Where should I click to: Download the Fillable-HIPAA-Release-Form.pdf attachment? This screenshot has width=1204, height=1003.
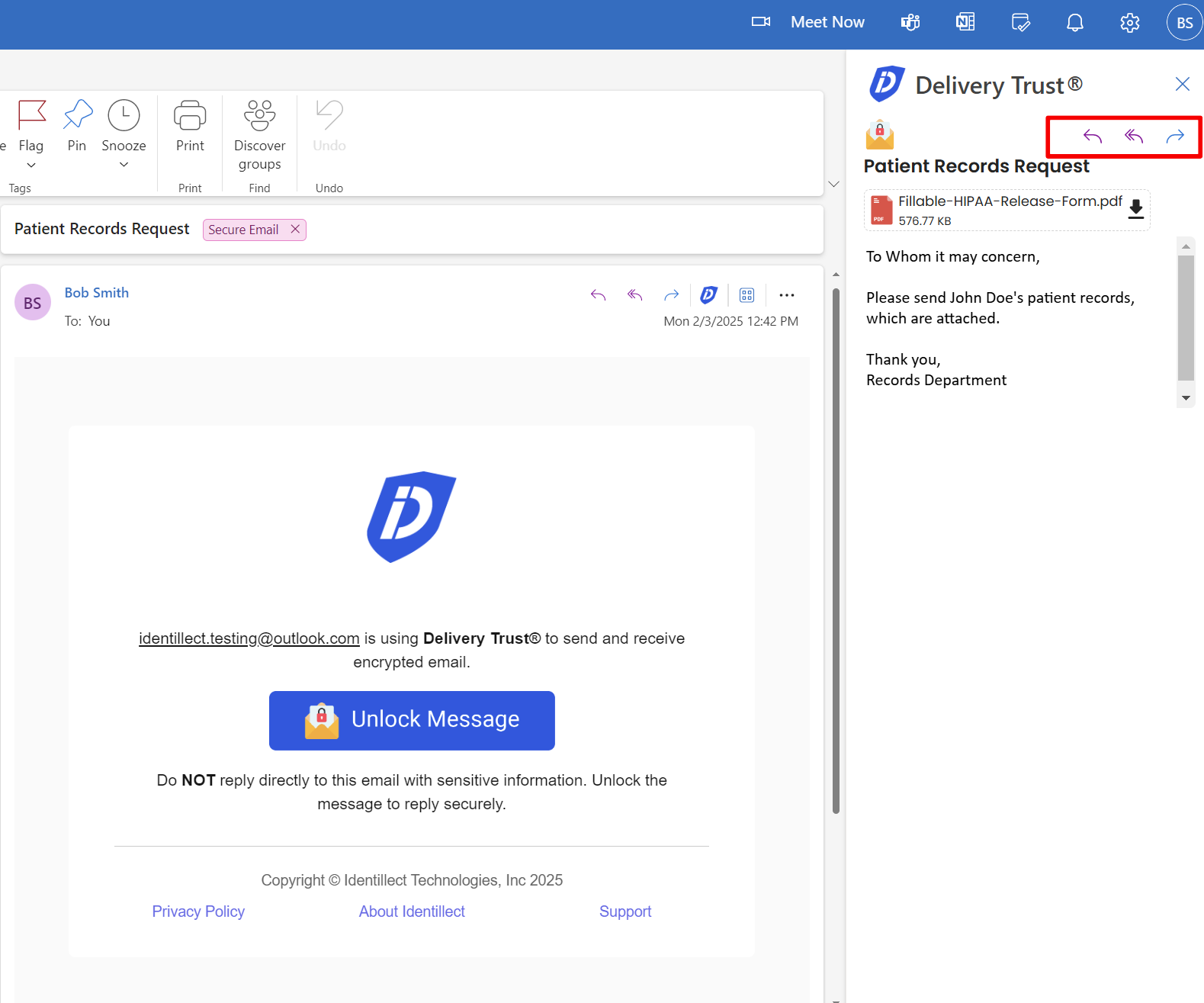click(1136, 209)
